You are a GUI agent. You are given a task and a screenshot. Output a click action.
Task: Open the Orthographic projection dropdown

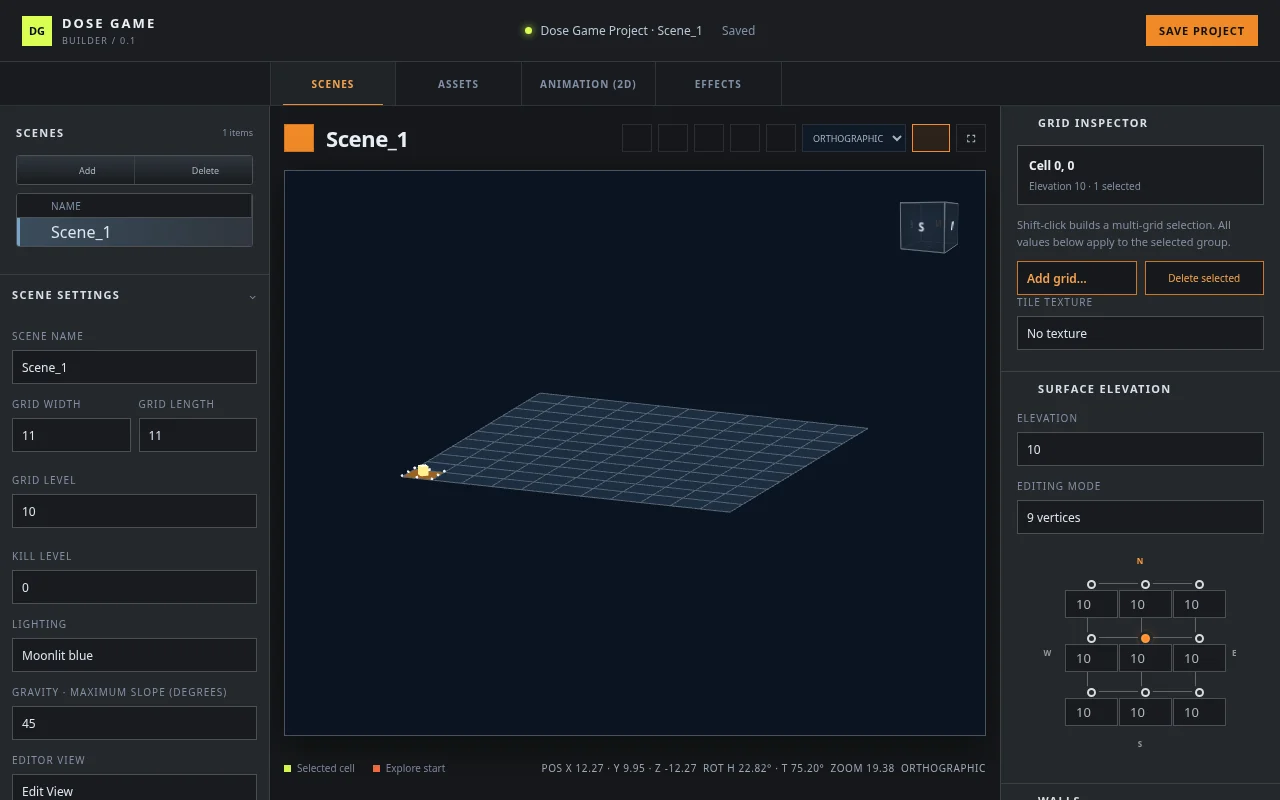coord(854,138)
